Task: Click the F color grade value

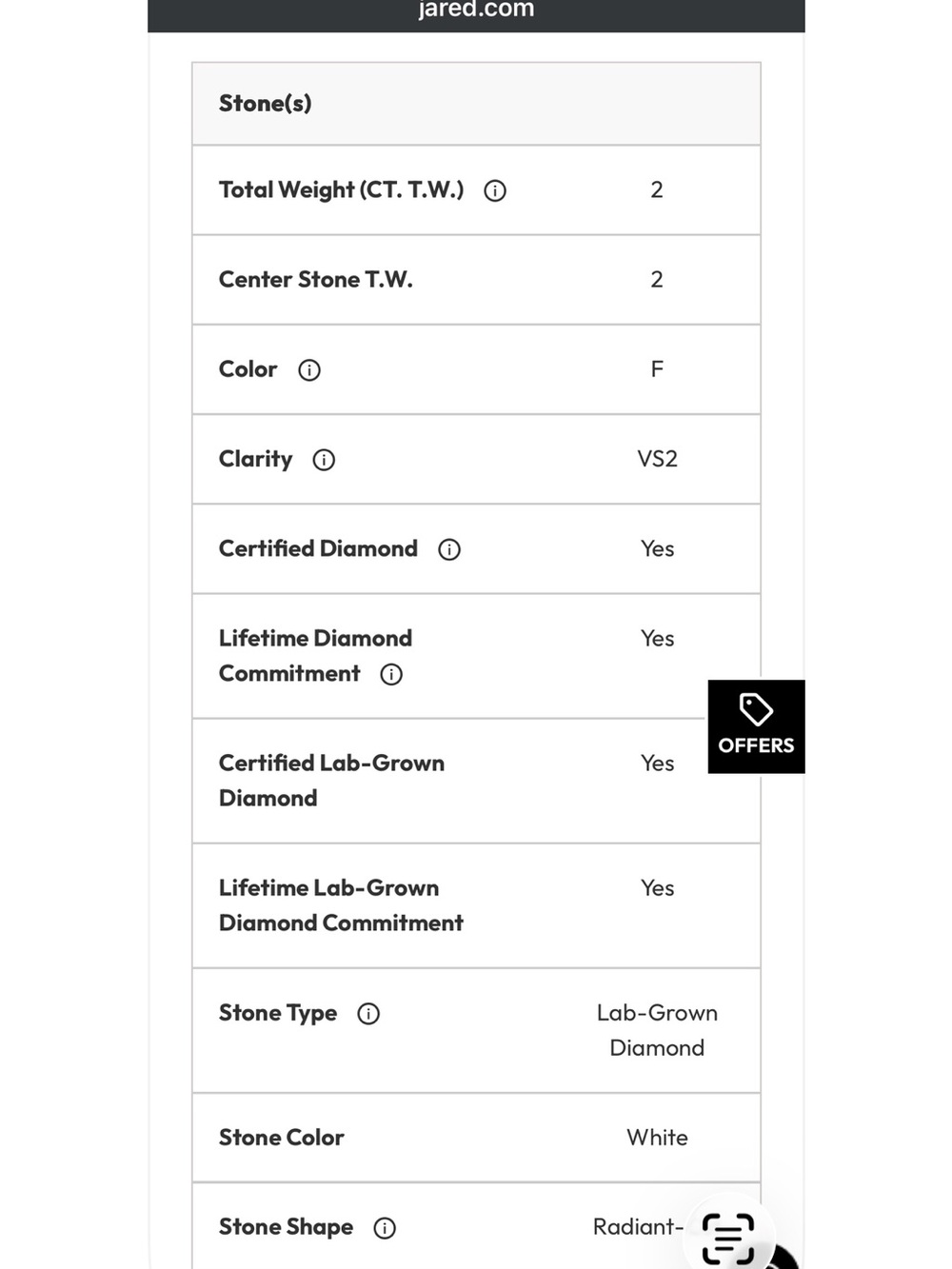Action: 657,369
